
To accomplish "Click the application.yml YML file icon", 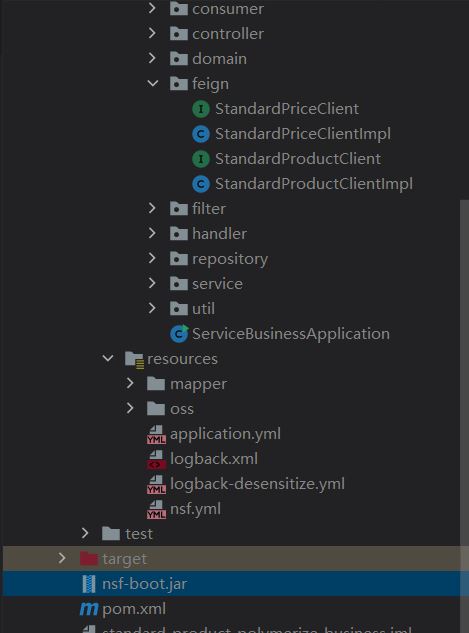I will click(156, 434).
